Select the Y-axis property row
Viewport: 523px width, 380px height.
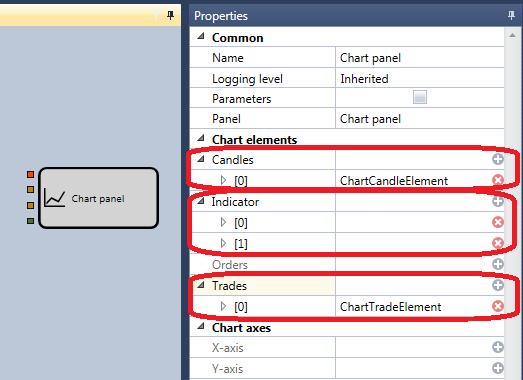click(x=347, y=368)
